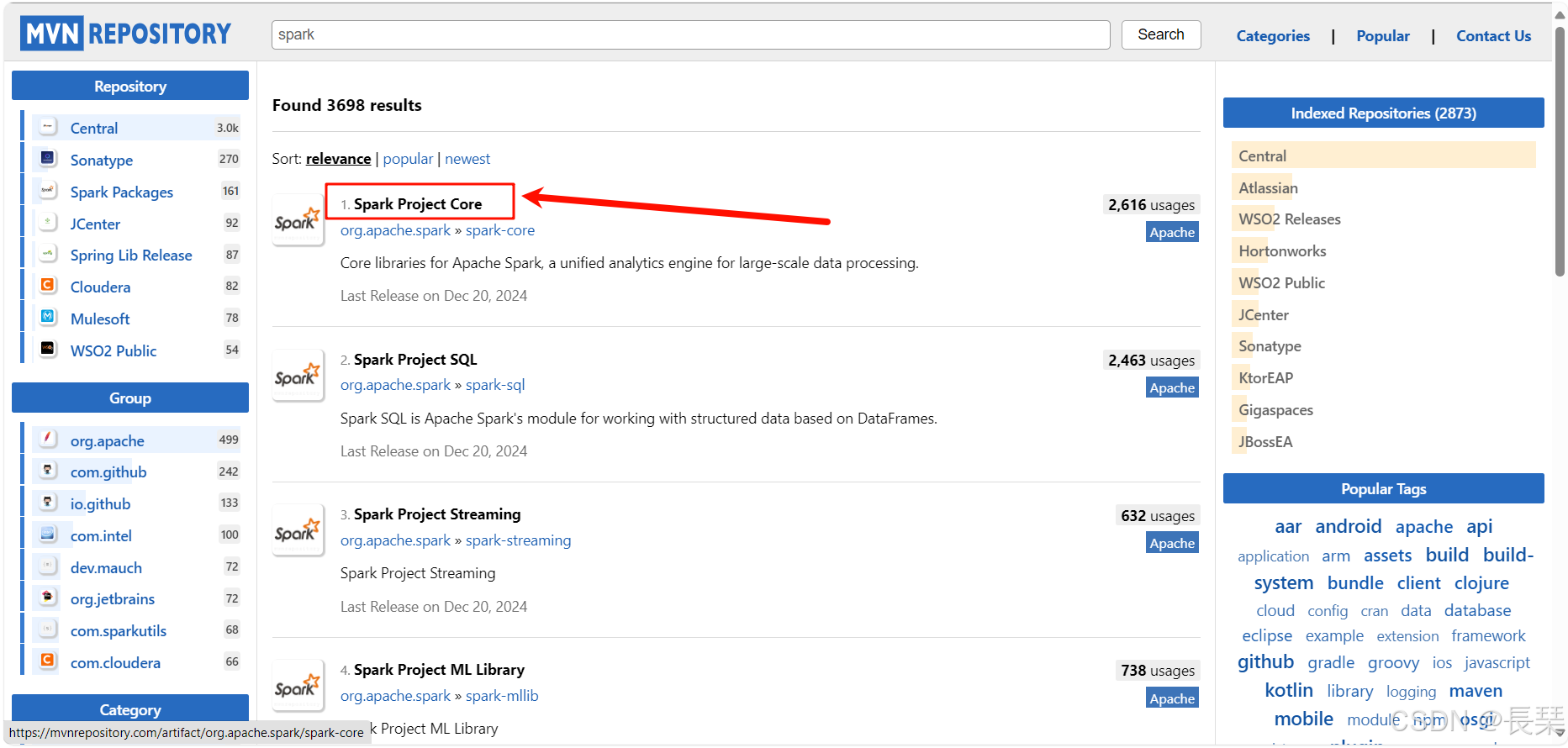This screenshot has height=748, width=1568.
Task: Click 632 usages for Spark Project Streaming
Action: [1158, 516]
